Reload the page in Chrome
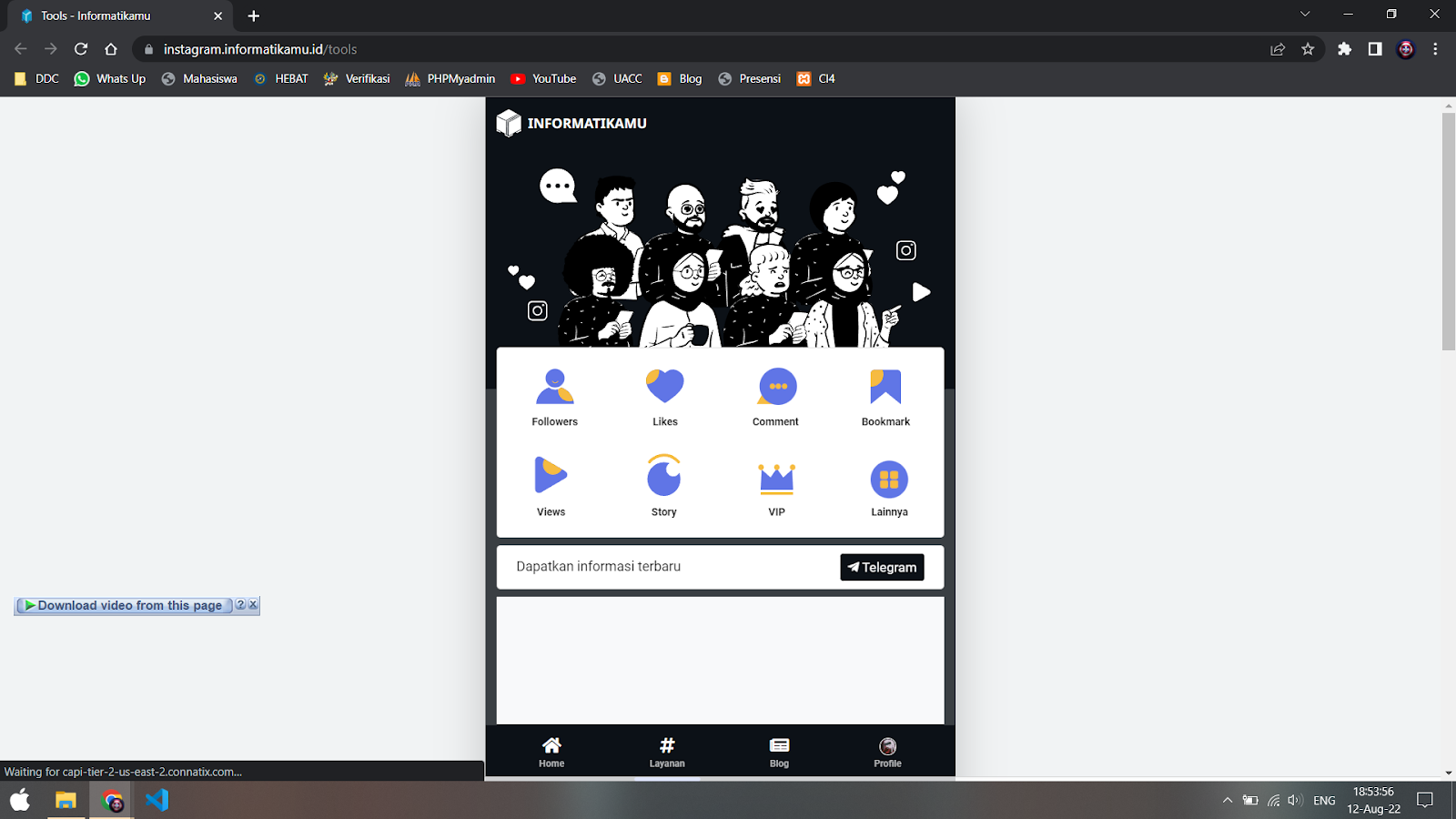1456x819 pixels. [81, 49]
